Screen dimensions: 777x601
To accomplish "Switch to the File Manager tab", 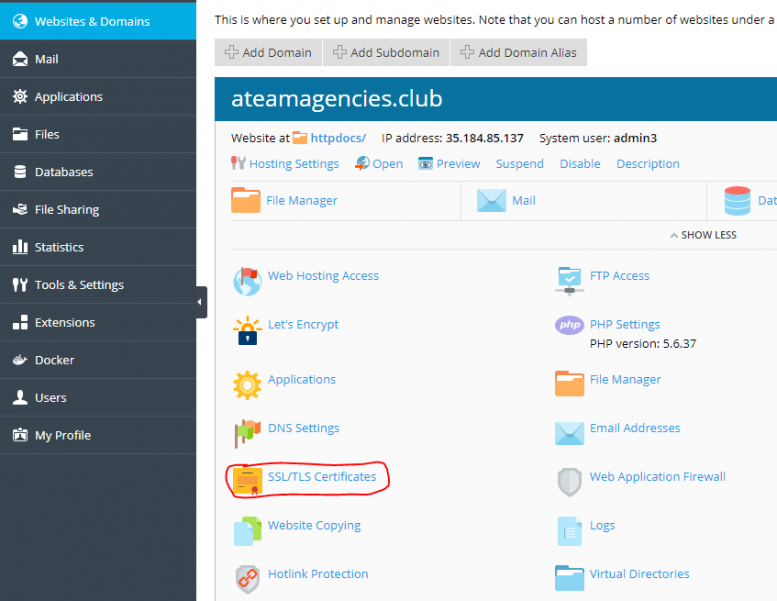I will pyautogui.click(x=301, y=201).
